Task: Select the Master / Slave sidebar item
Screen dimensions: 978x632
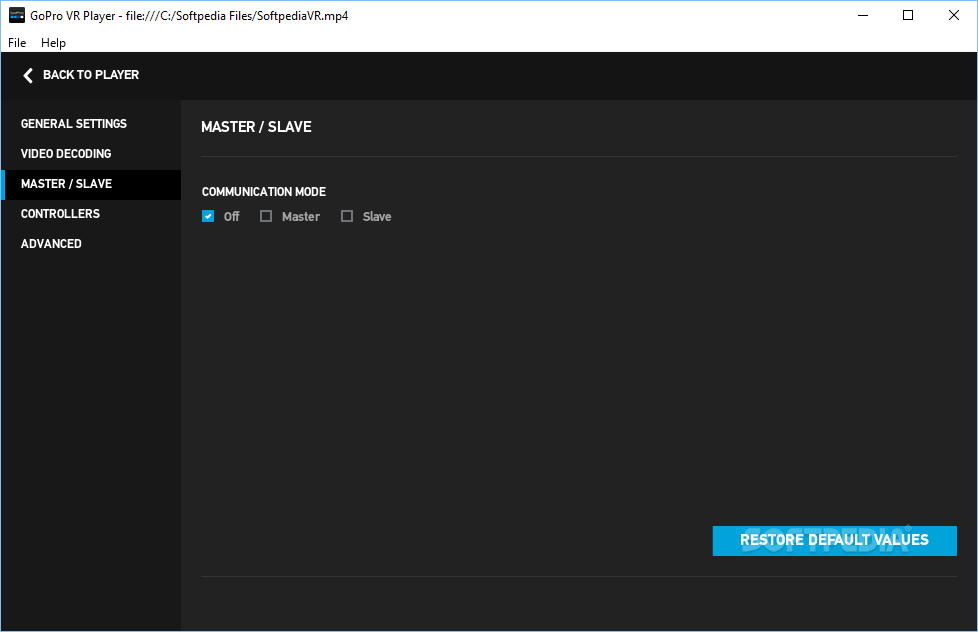Action: tap(91, 184)
